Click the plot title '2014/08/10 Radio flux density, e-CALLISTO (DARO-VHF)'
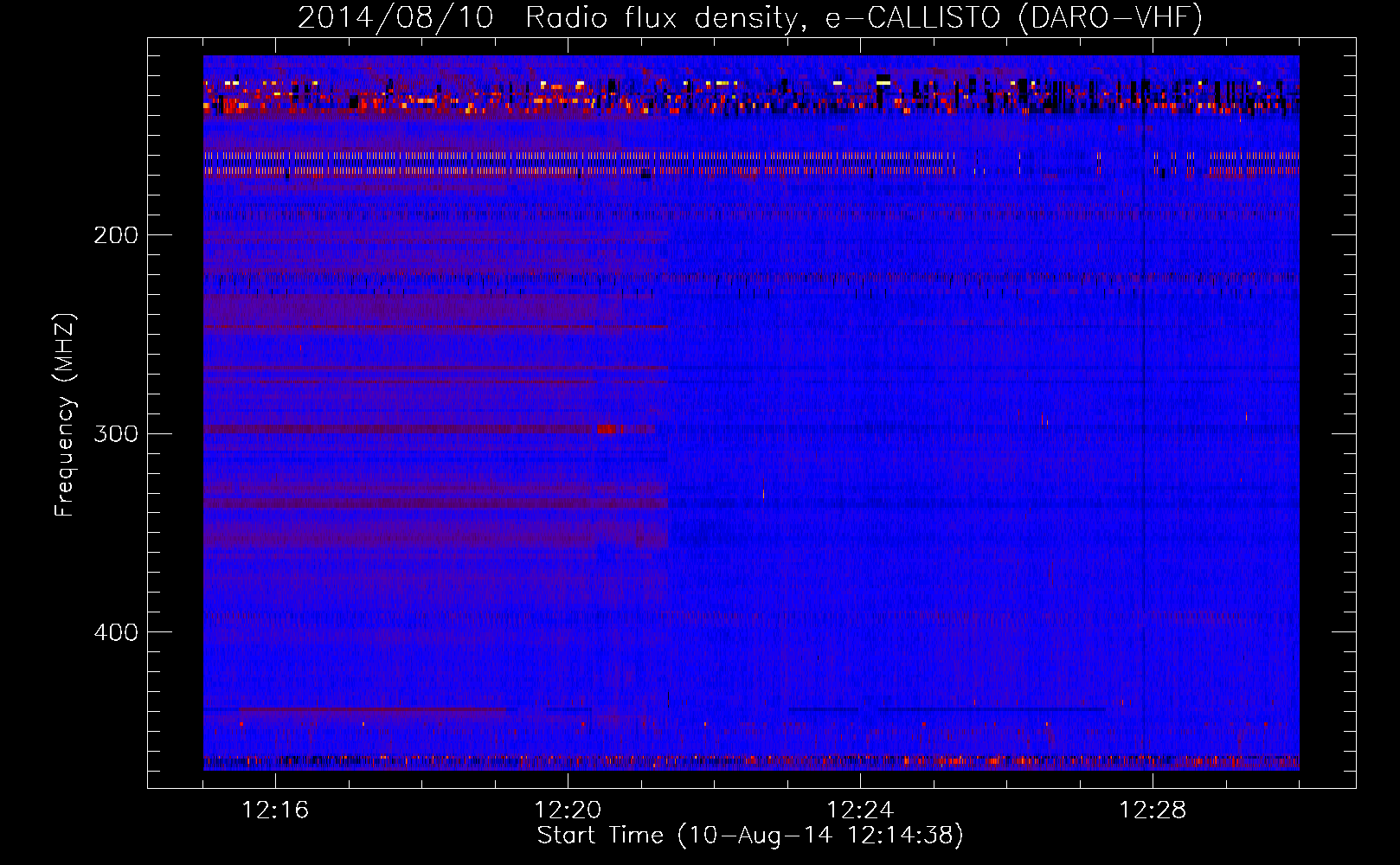Viewport: 1400px width, 865px height. pyautogui.click(x=750, y=17)
